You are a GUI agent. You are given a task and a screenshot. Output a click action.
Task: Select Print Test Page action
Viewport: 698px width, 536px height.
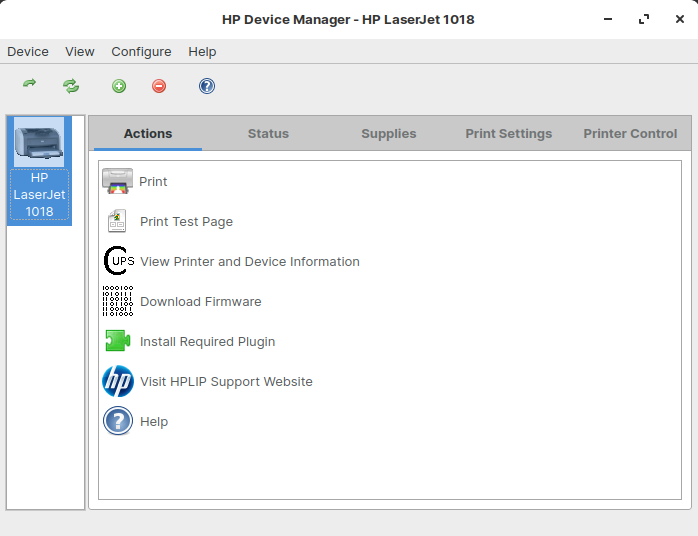click(186, 221)
